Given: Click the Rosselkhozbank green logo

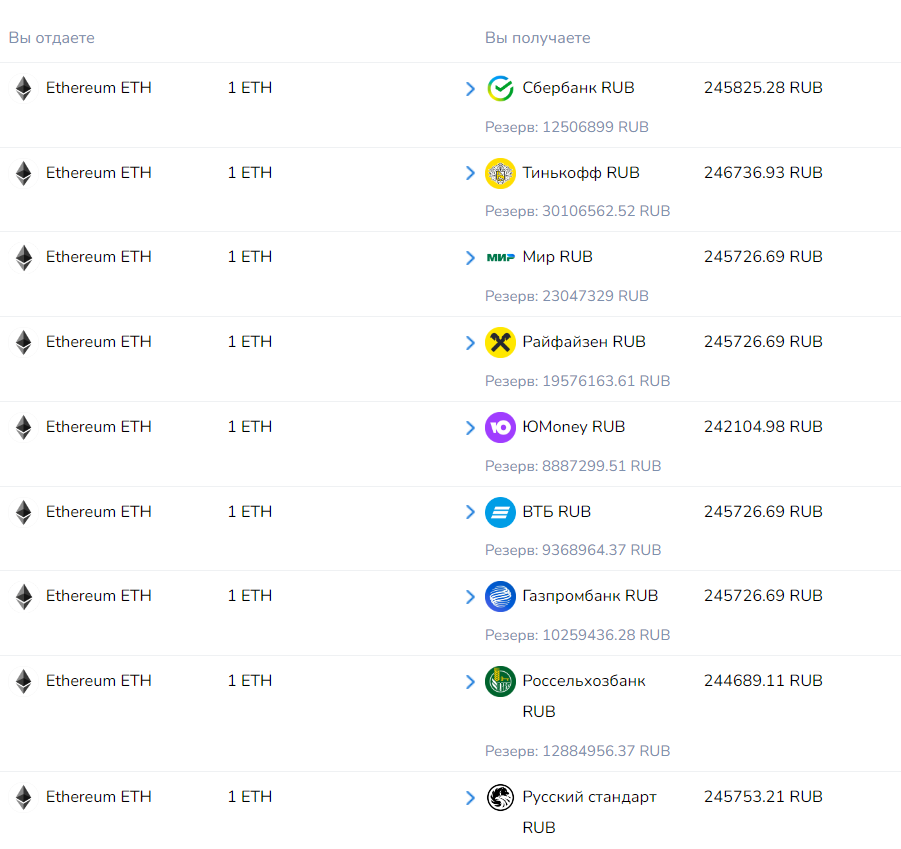Looking at the screenshot, I should 500,681.
